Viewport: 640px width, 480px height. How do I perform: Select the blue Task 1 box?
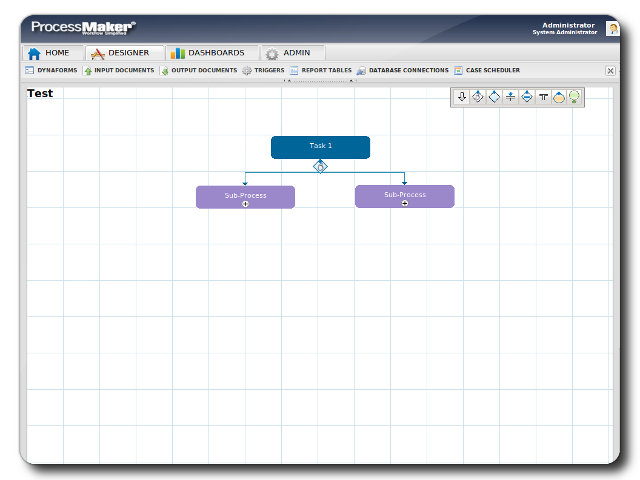[320, 147]
